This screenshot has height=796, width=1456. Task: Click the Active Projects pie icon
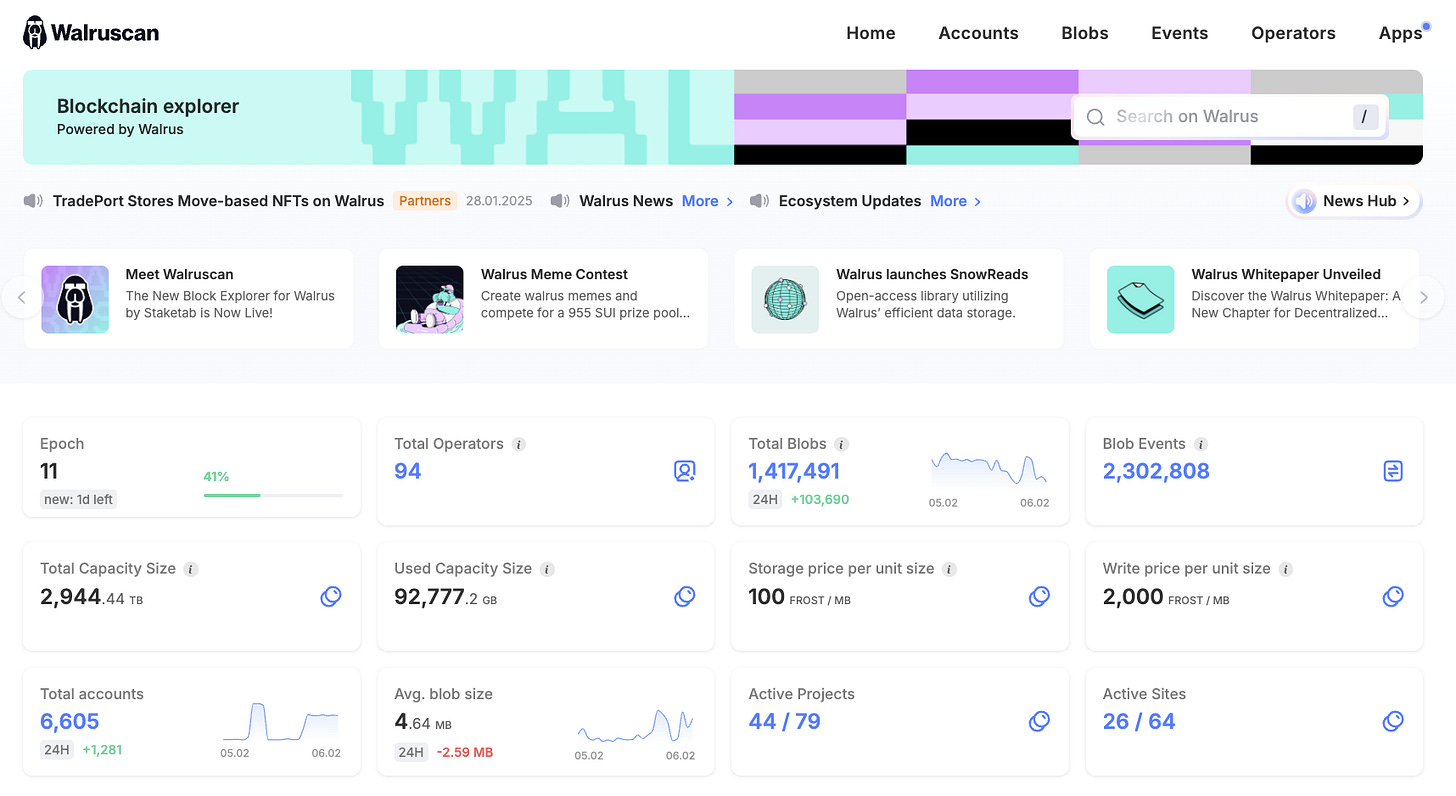[x=1039, y=721]
